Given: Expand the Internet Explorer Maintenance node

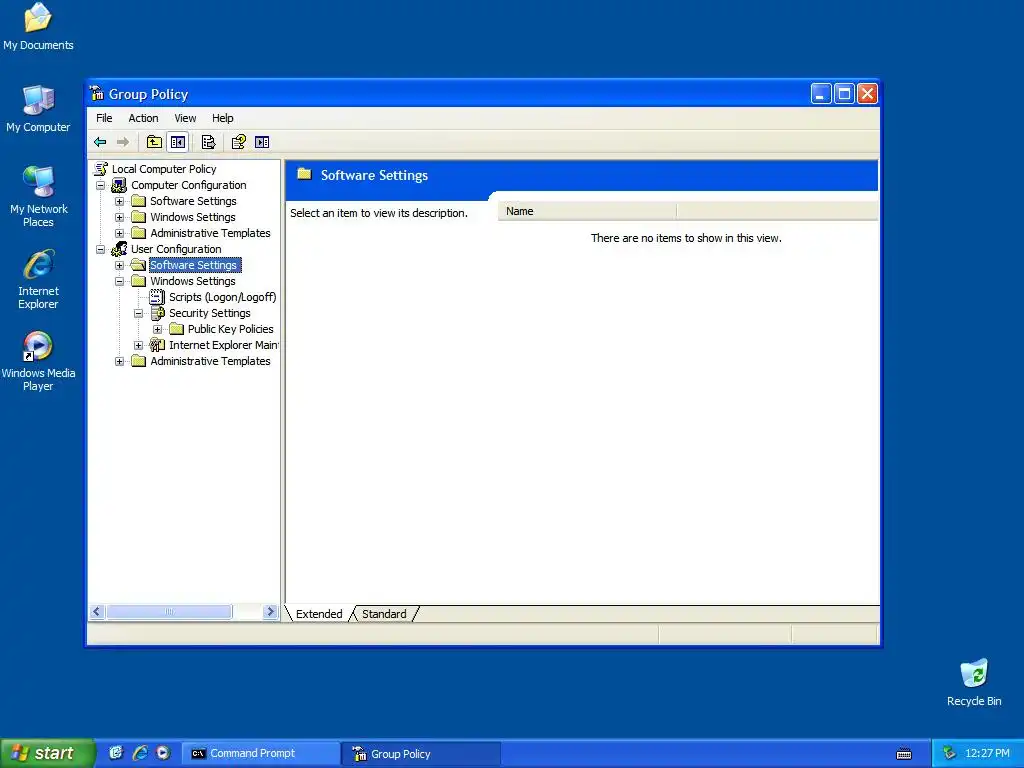Looking at the screenshot, I should click(138, 345).
